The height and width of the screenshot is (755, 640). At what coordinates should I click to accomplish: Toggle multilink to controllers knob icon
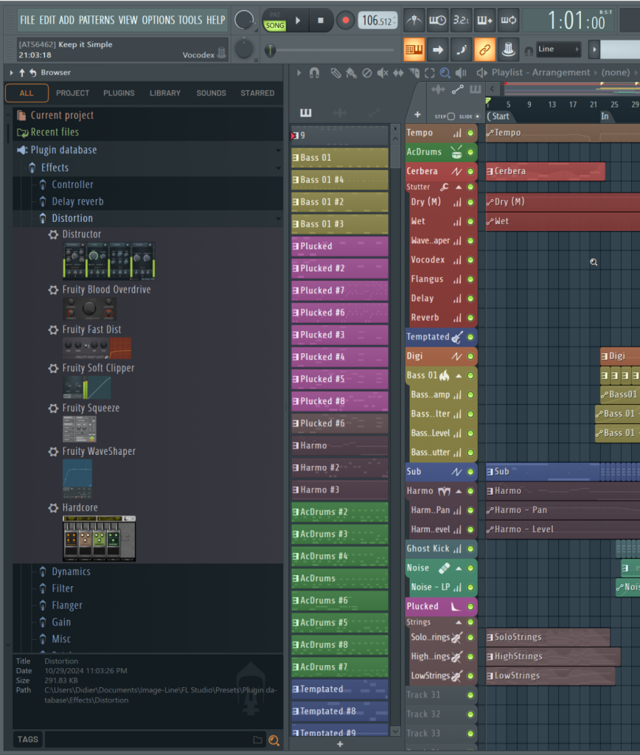508,49
